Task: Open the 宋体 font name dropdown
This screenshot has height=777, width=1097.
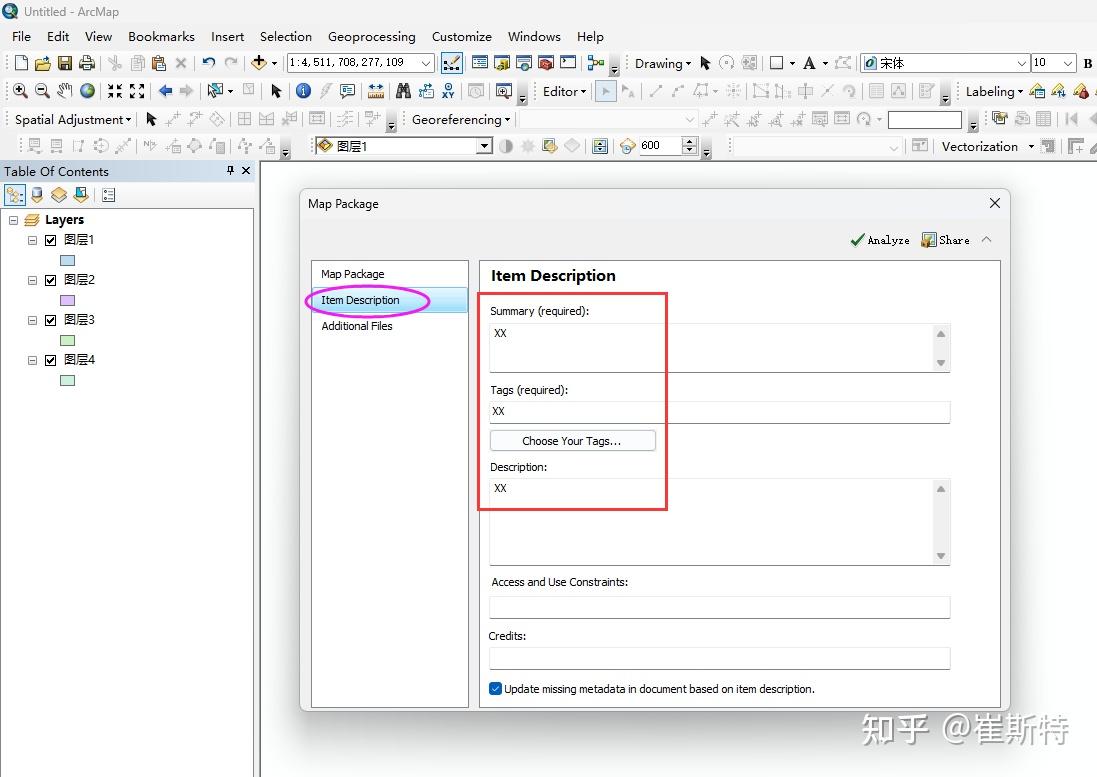Action: (x=1021, y=63)
